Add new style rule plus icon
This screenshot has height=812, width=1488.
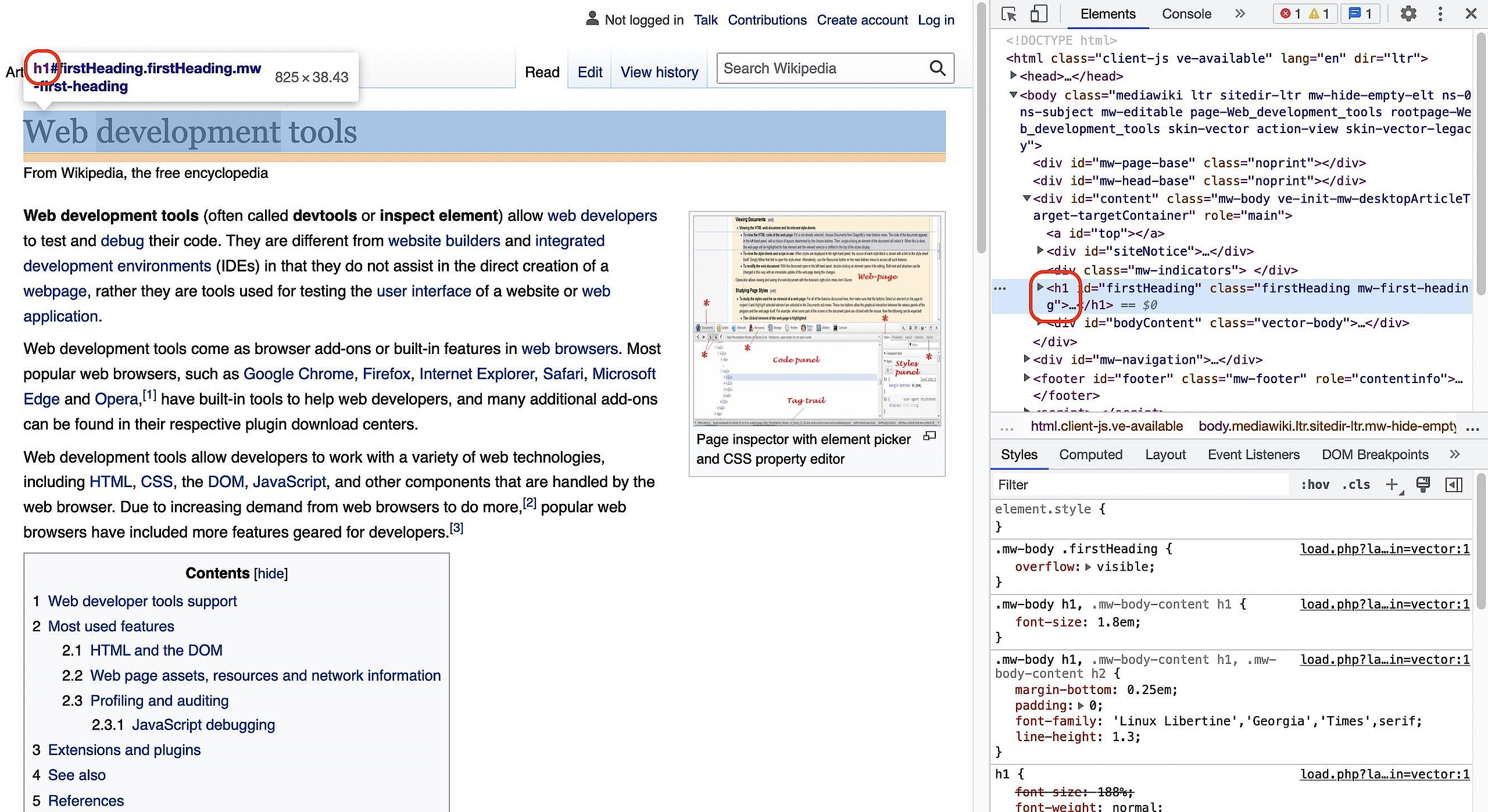1393,484
